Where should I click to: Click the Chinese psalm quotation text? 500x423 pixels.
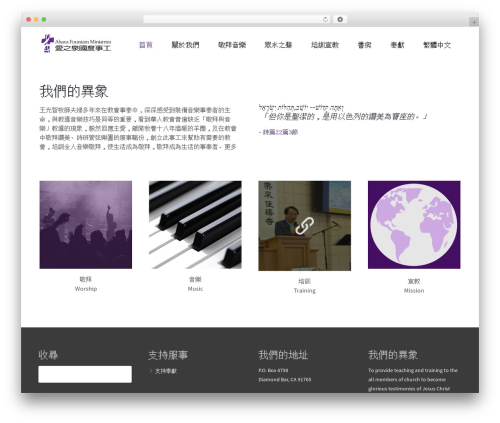(343, 117)
